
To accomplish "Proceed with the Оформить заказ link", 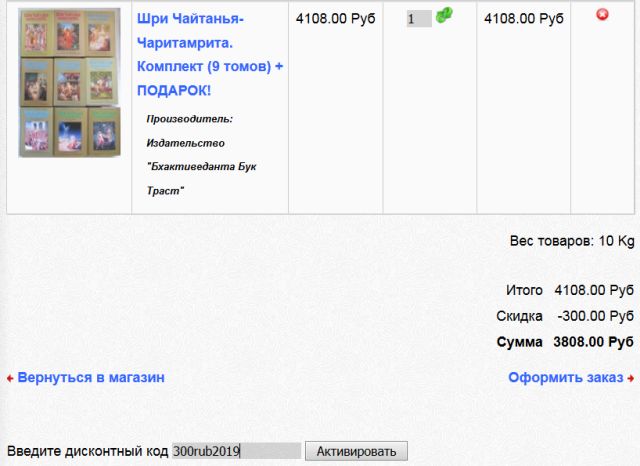I will point(566,378).
